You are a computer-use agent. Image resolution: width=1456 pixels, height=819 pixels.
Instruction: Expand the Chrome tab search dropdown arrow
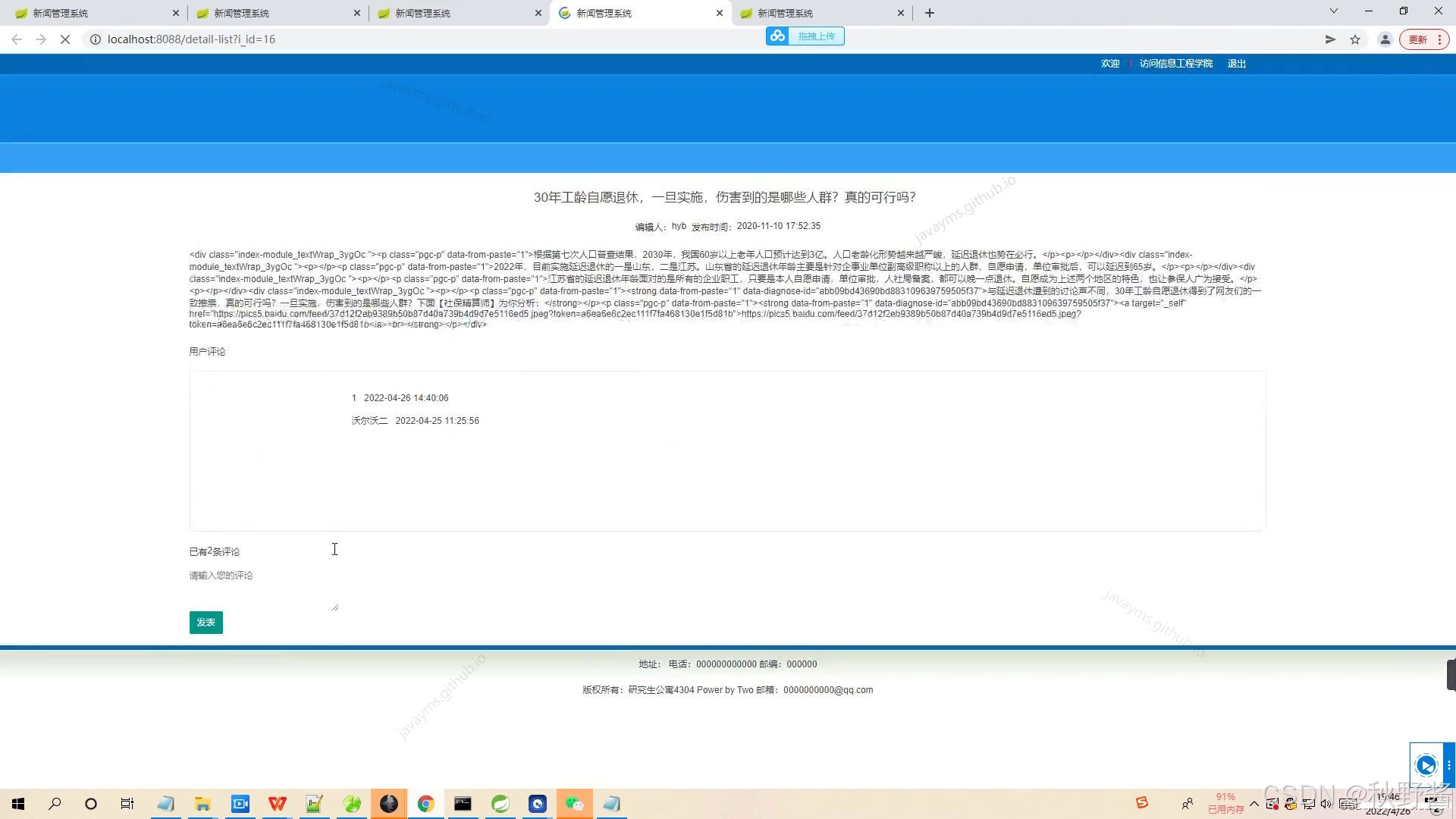pos(1333,11)
